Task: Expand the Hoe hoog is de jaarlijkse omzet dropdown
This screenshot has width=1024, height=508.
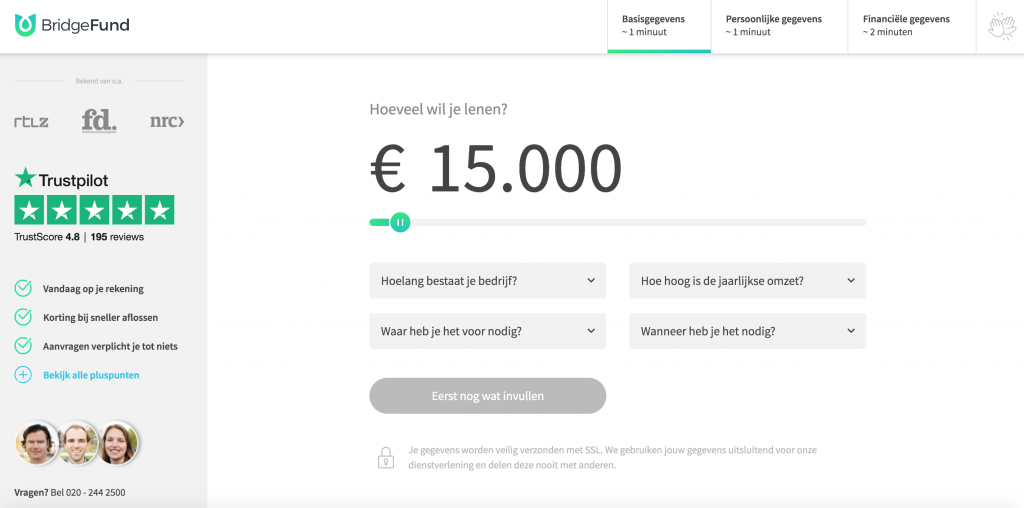Action: 748,281
